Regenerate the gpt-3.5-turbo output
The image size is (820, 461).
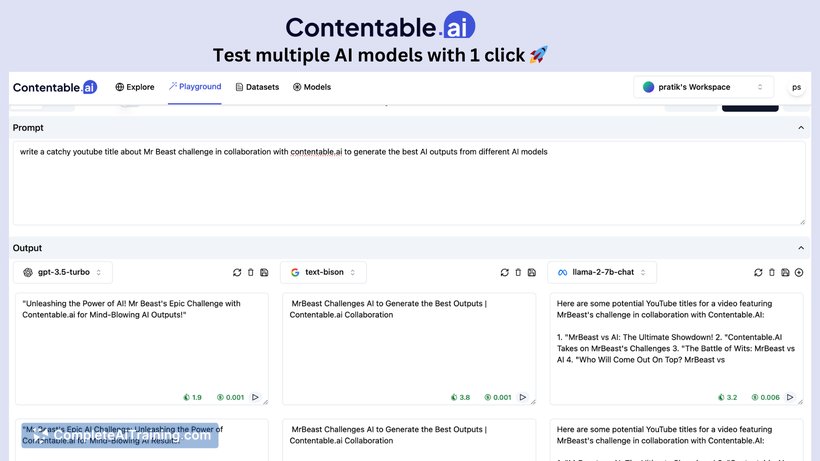coord(237,272)
